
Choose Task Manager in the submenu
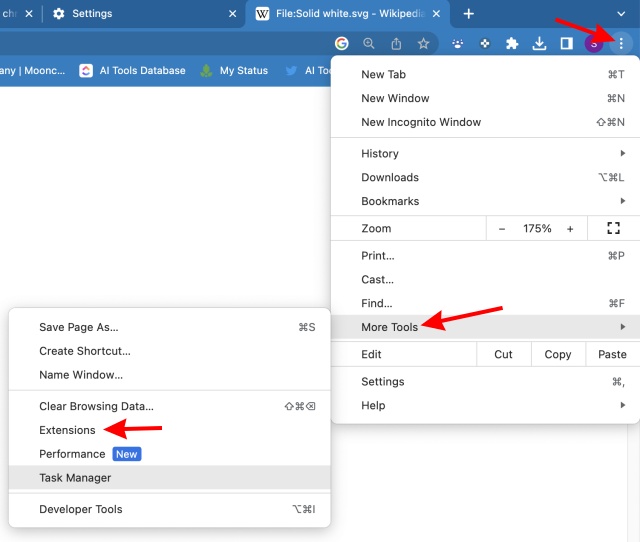(x=75, y=478)
